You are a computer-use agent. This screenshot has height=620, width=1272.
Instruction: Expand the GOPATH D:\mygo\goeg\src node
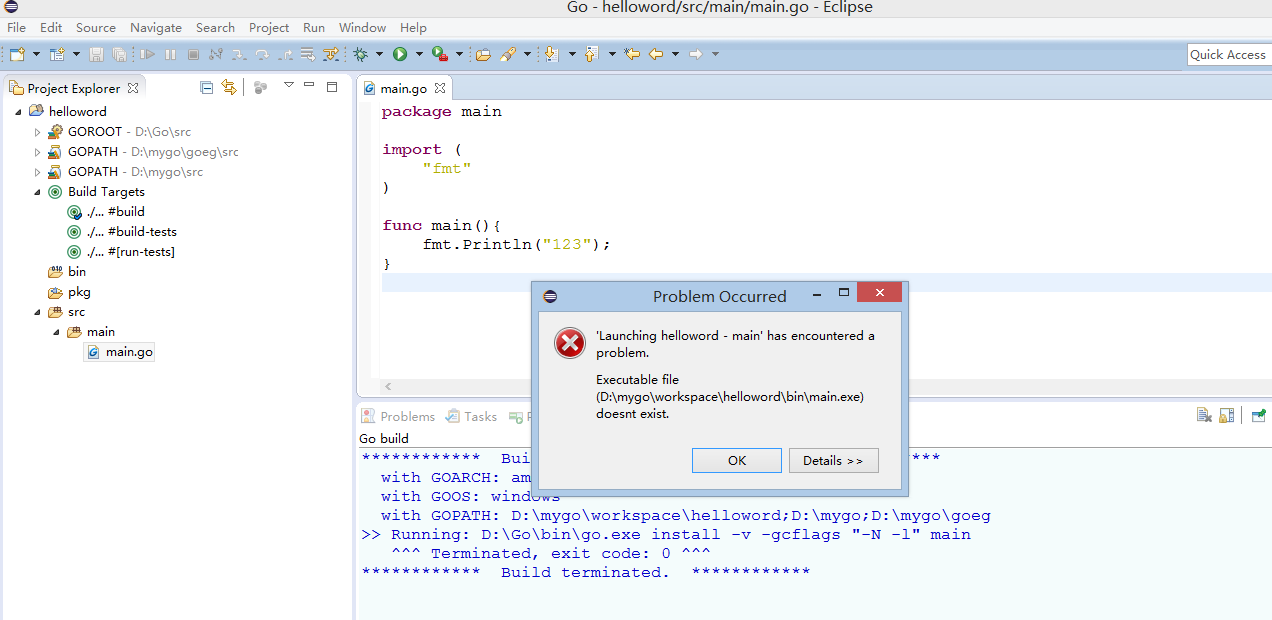pos(38,151)
